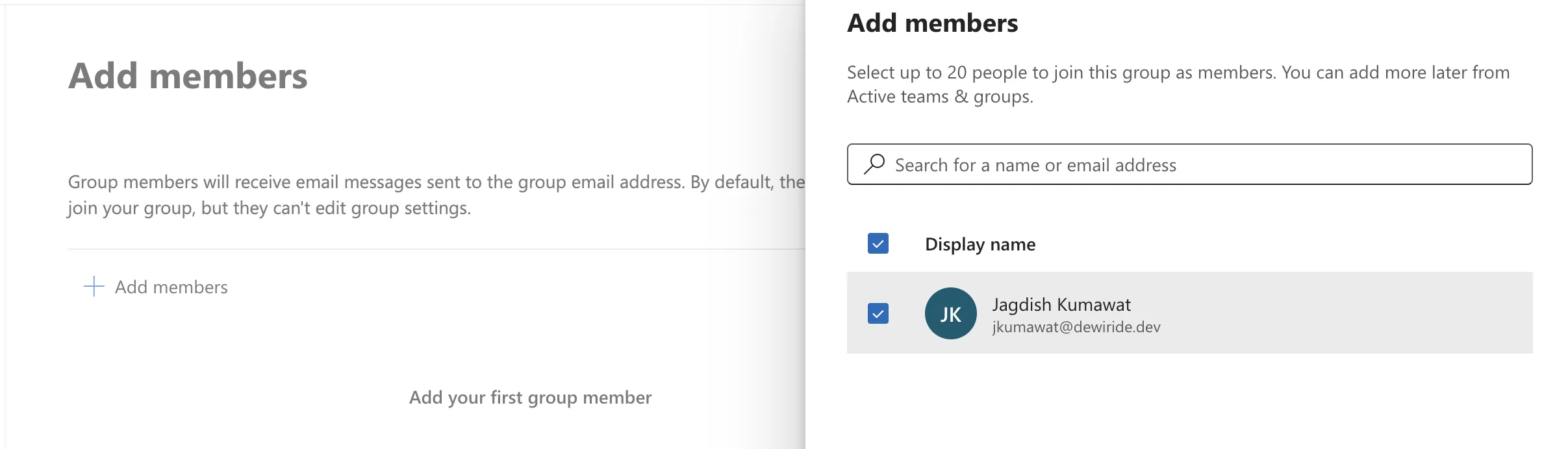1568x449 pixels.
Task: Click the Display name column header
Action: [x=980, y=244]
